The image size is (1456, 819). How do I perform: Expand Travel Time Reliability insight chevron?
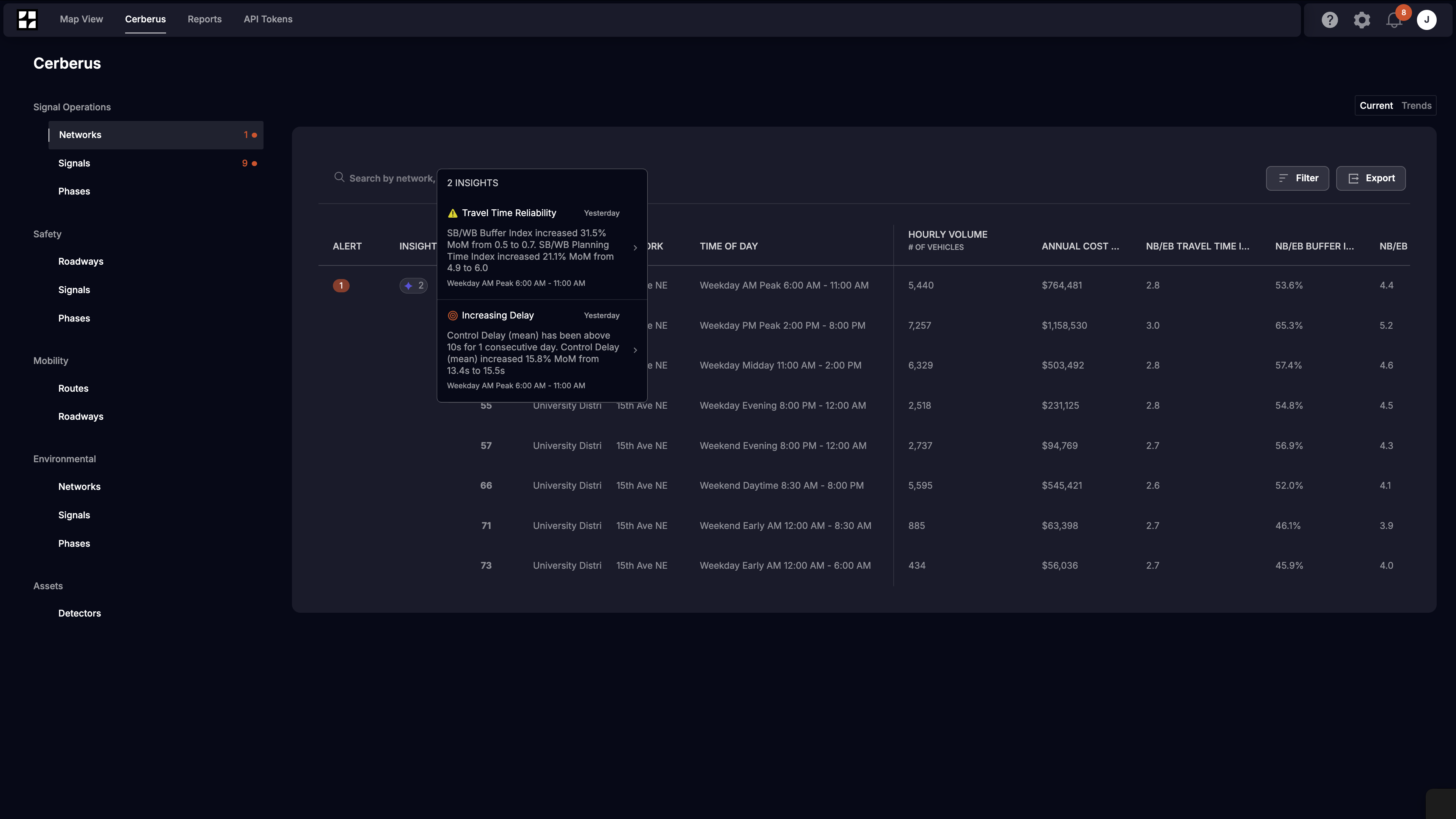tap(635, 248)
